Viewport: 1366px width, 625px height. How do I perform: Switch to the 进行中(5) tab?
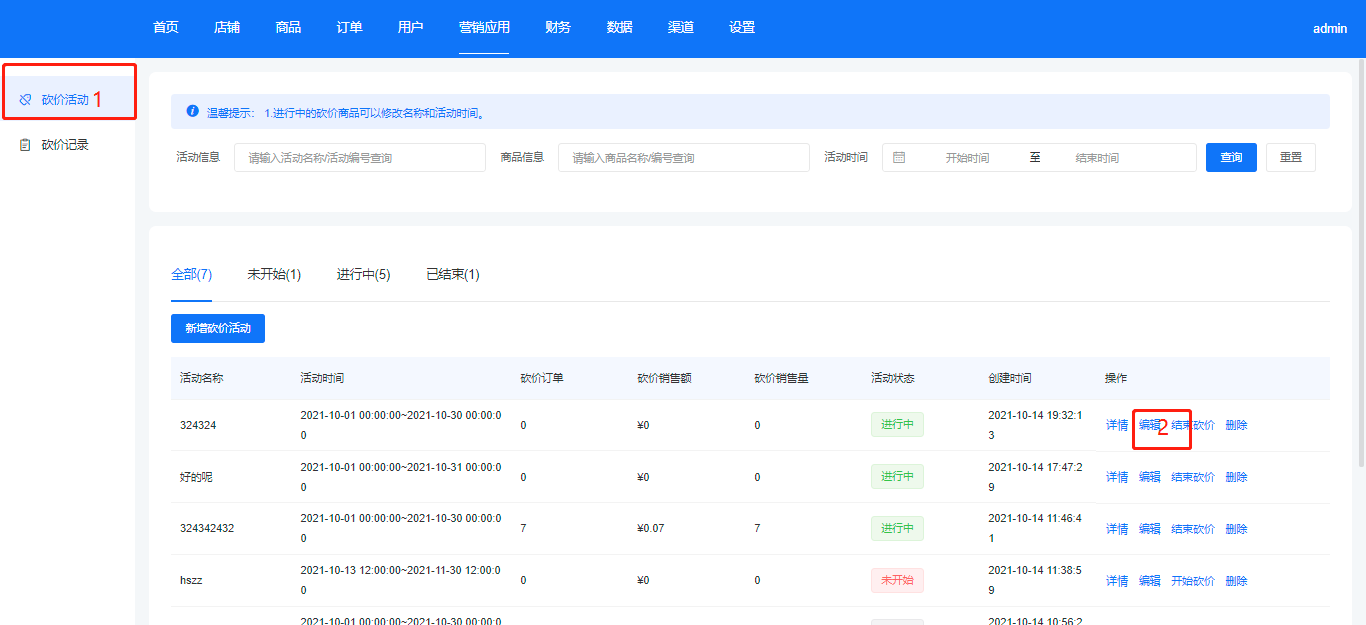tap(363, 274)
